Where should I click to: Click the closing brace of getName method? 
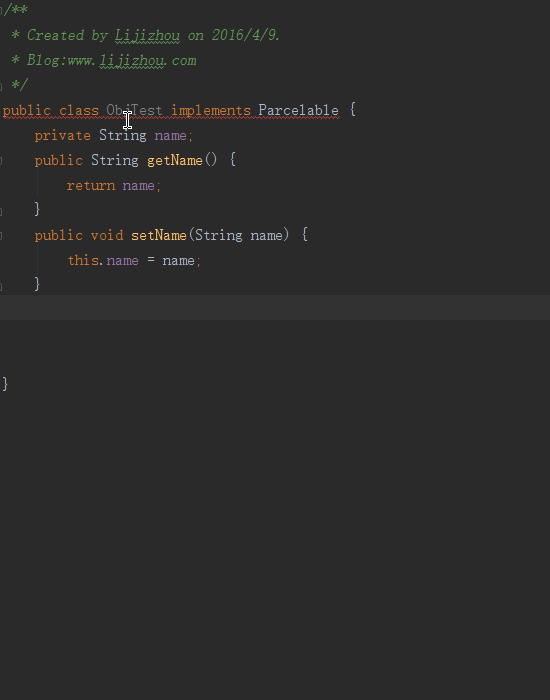[37, 209]
